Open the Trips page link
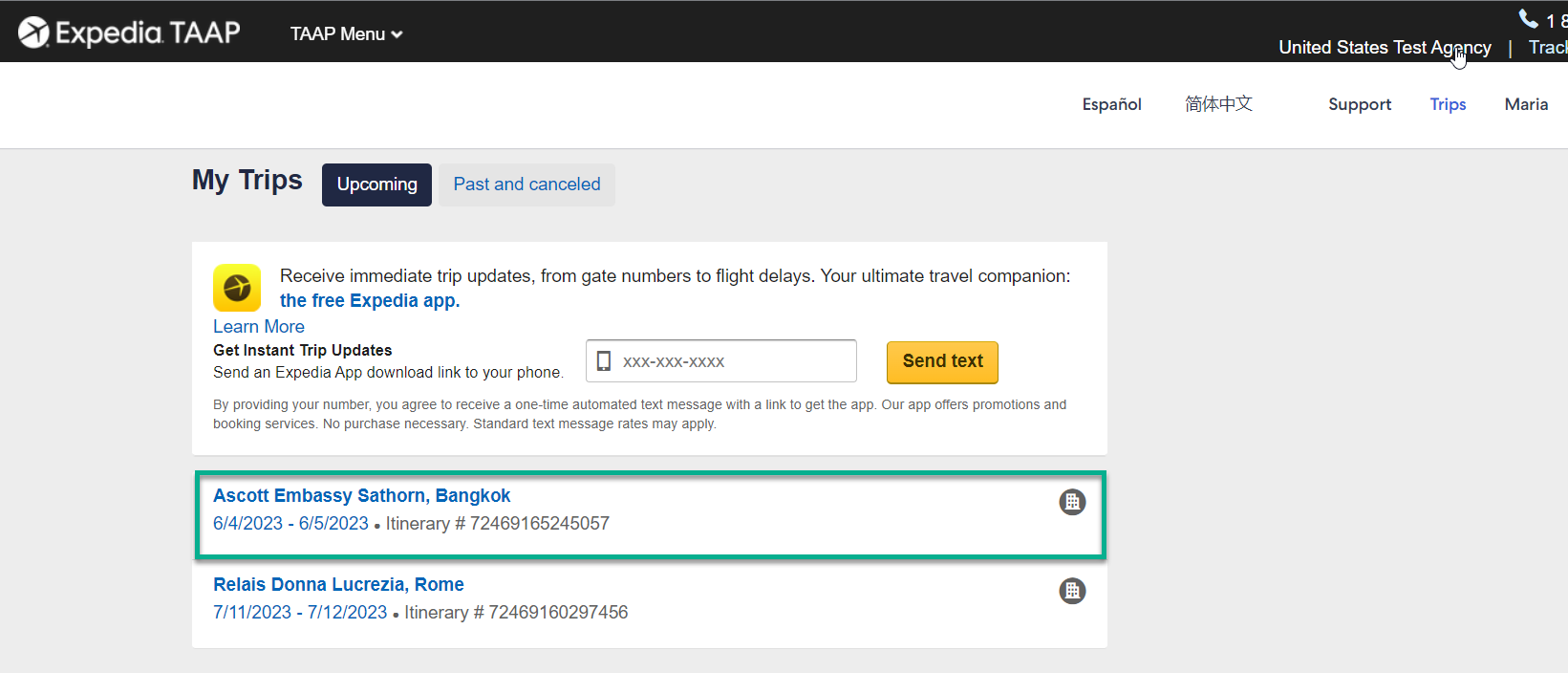The width and height of the screenshot is (1568, 673). coord(1448,104)
